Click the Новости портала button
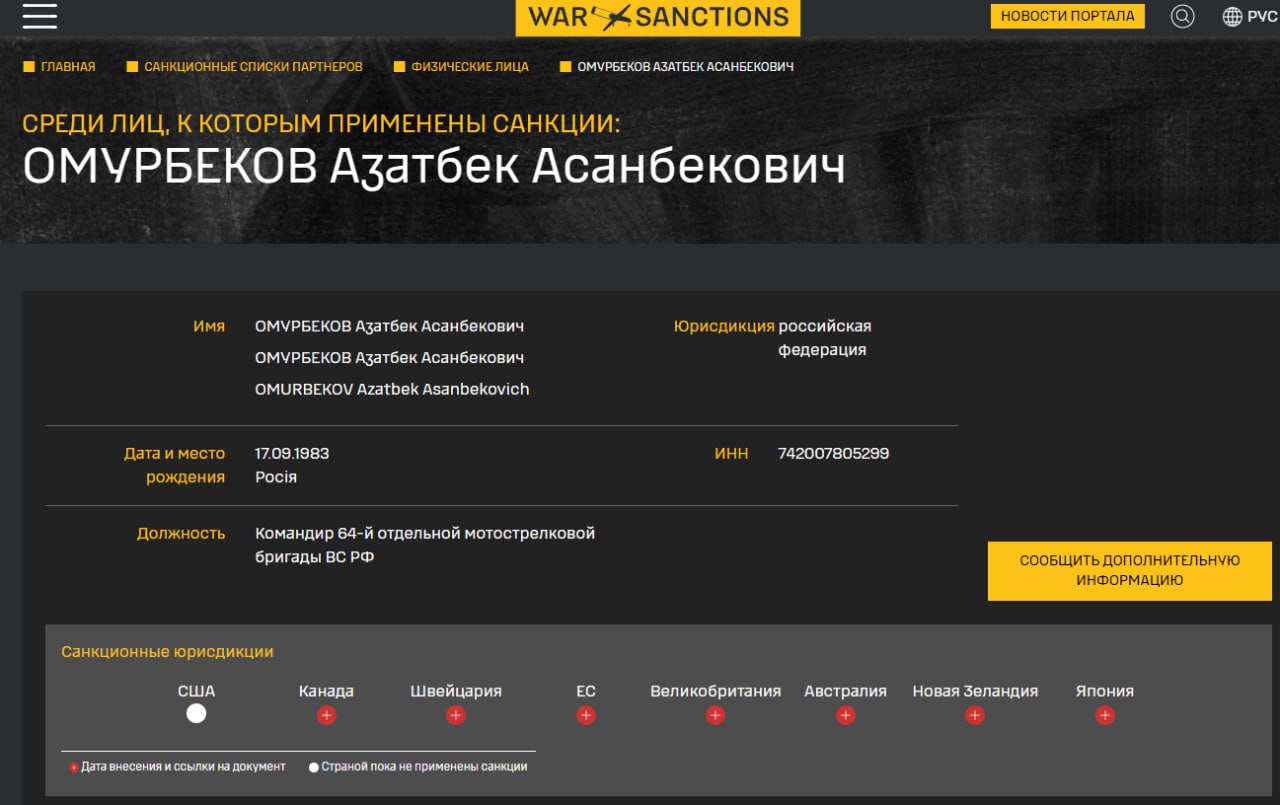This screenshot has height=805, width=1280. tap(1067, 16)
